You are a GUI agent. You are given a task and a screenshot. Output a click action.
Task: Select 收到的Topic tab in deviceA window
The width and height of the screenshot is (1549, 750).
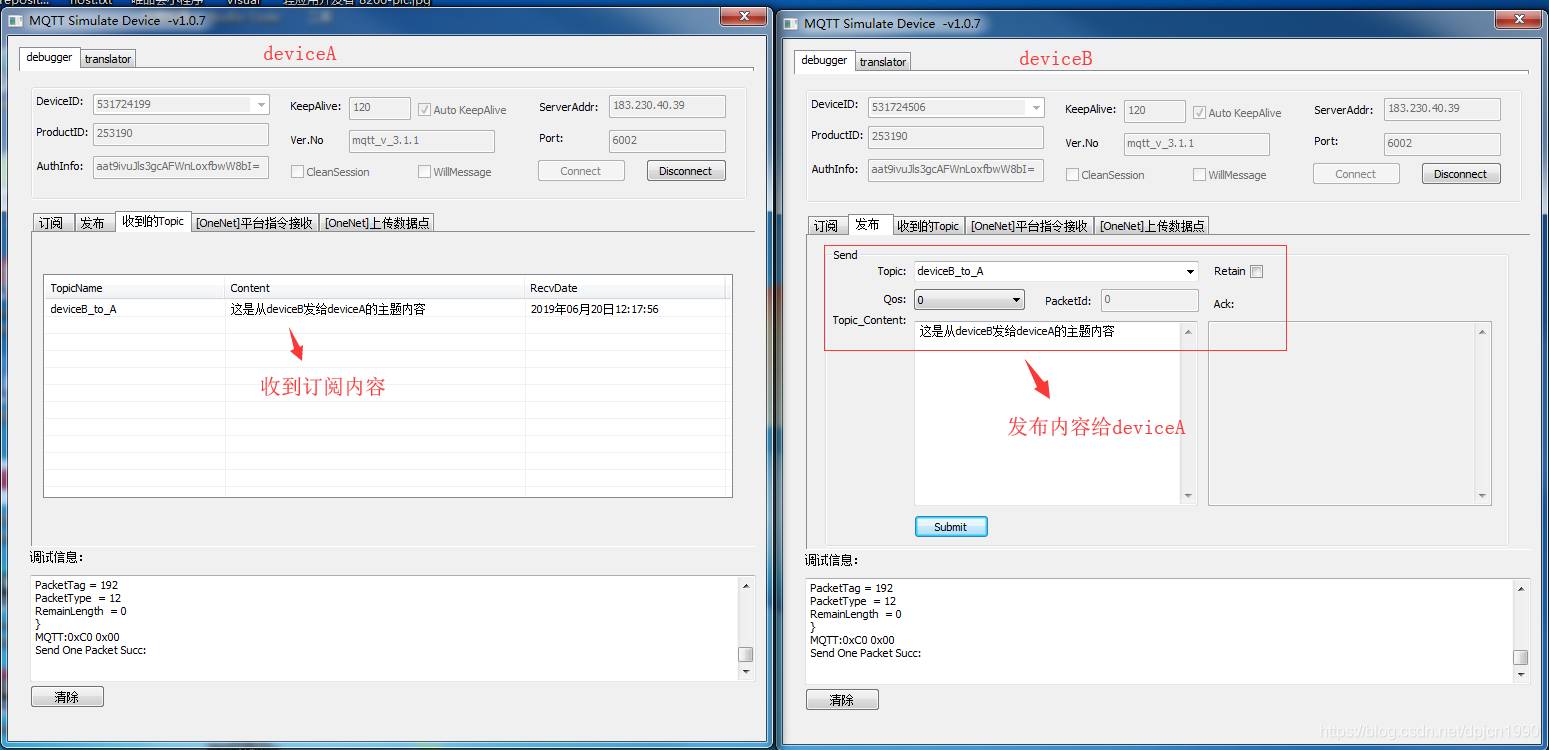[153, 221]
